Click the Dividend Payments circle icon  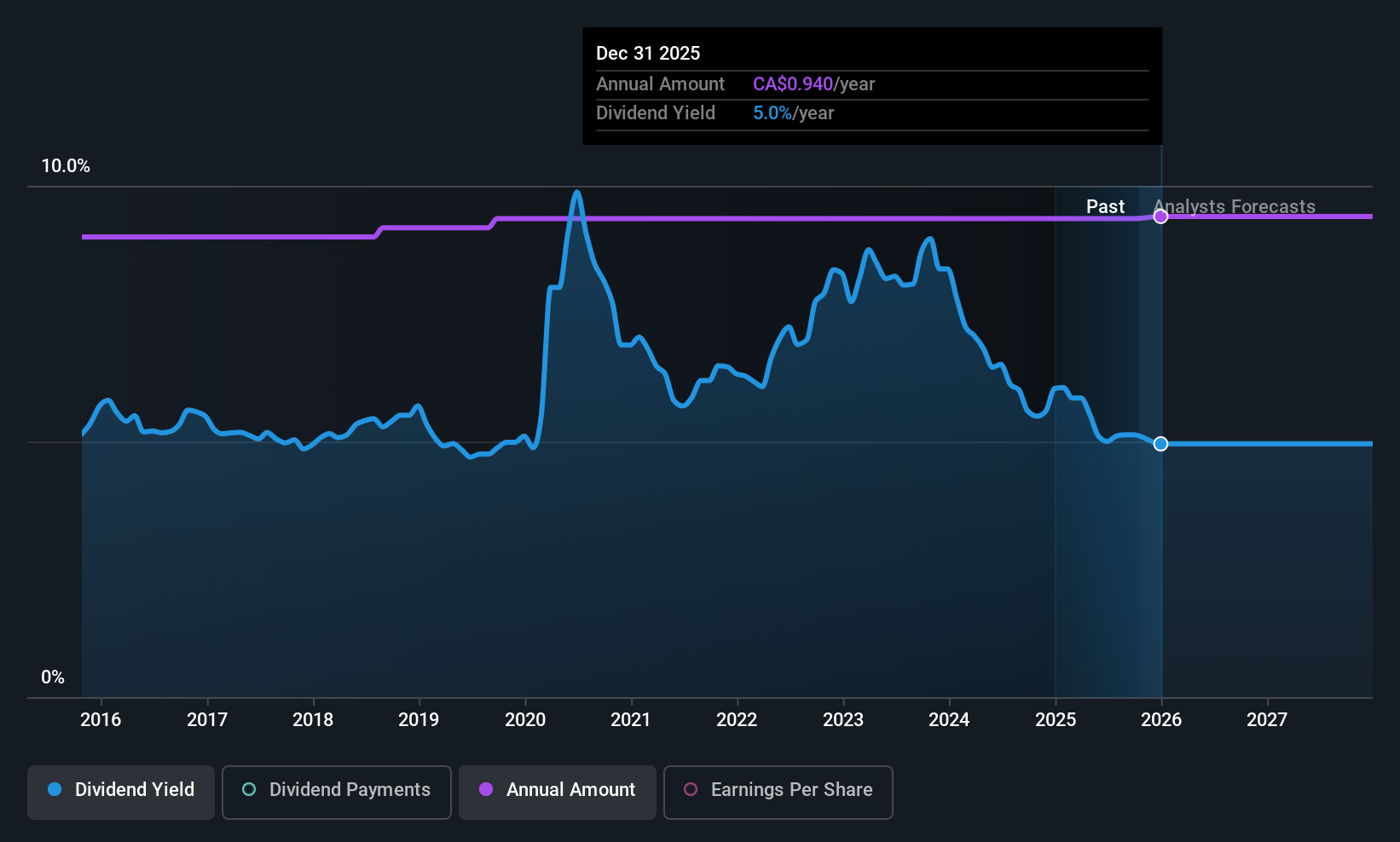tap(248, 790)
